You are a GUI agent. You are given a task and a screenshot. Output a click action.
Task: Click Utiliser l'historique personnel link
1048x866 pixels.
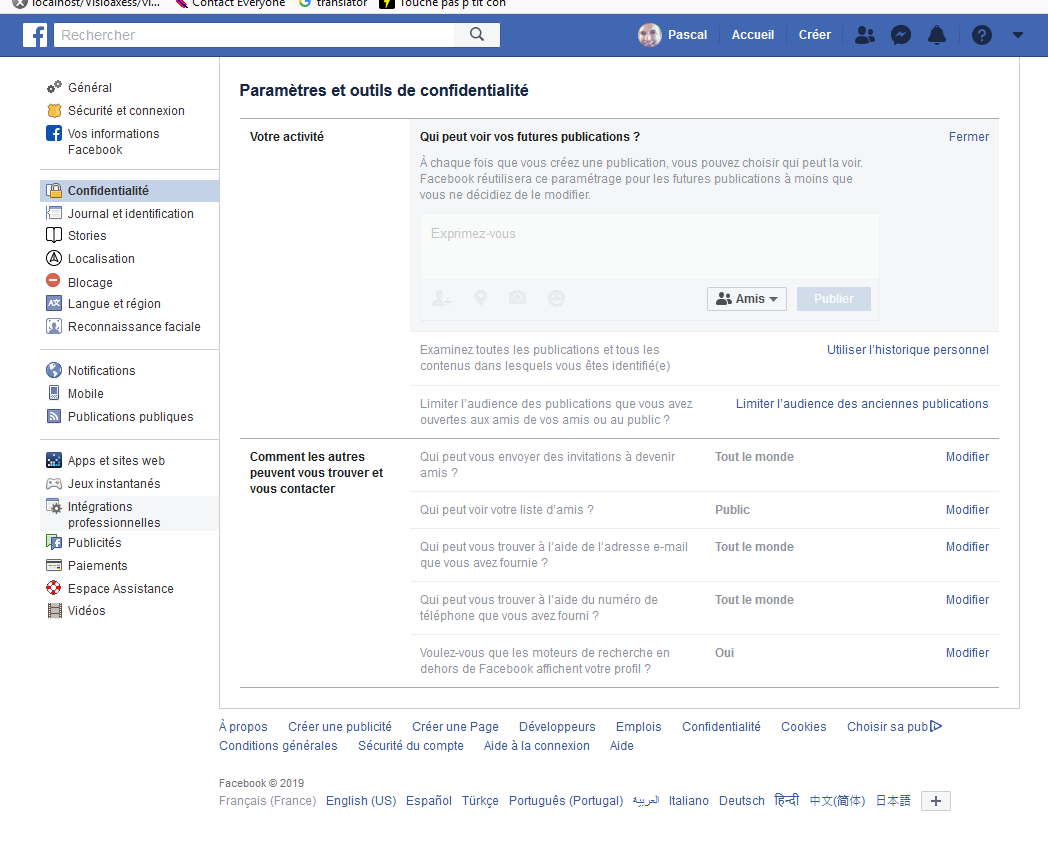pos(908,349)
